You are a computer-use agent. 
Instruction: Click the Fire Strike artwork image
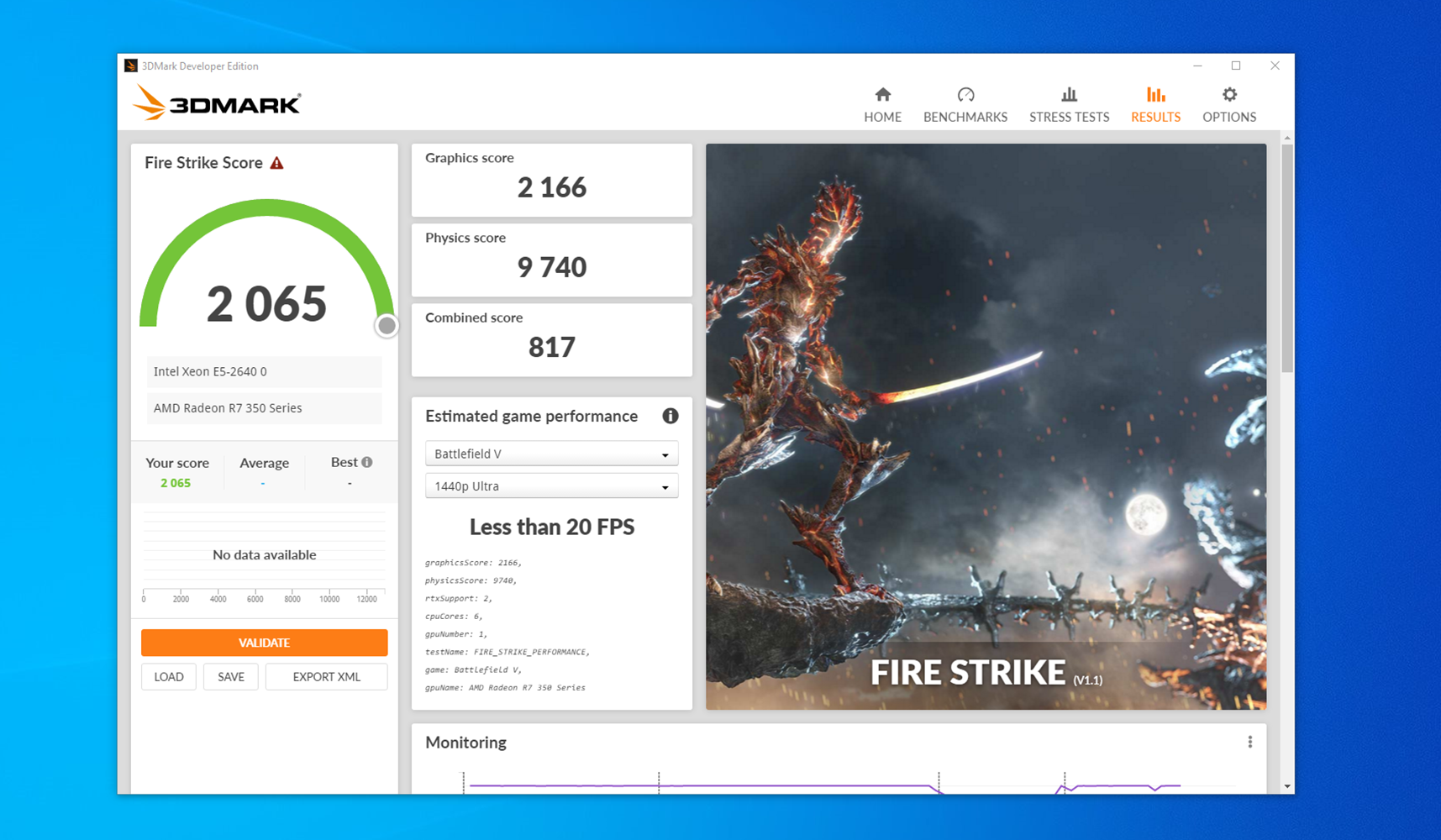(x=986, y=427)
